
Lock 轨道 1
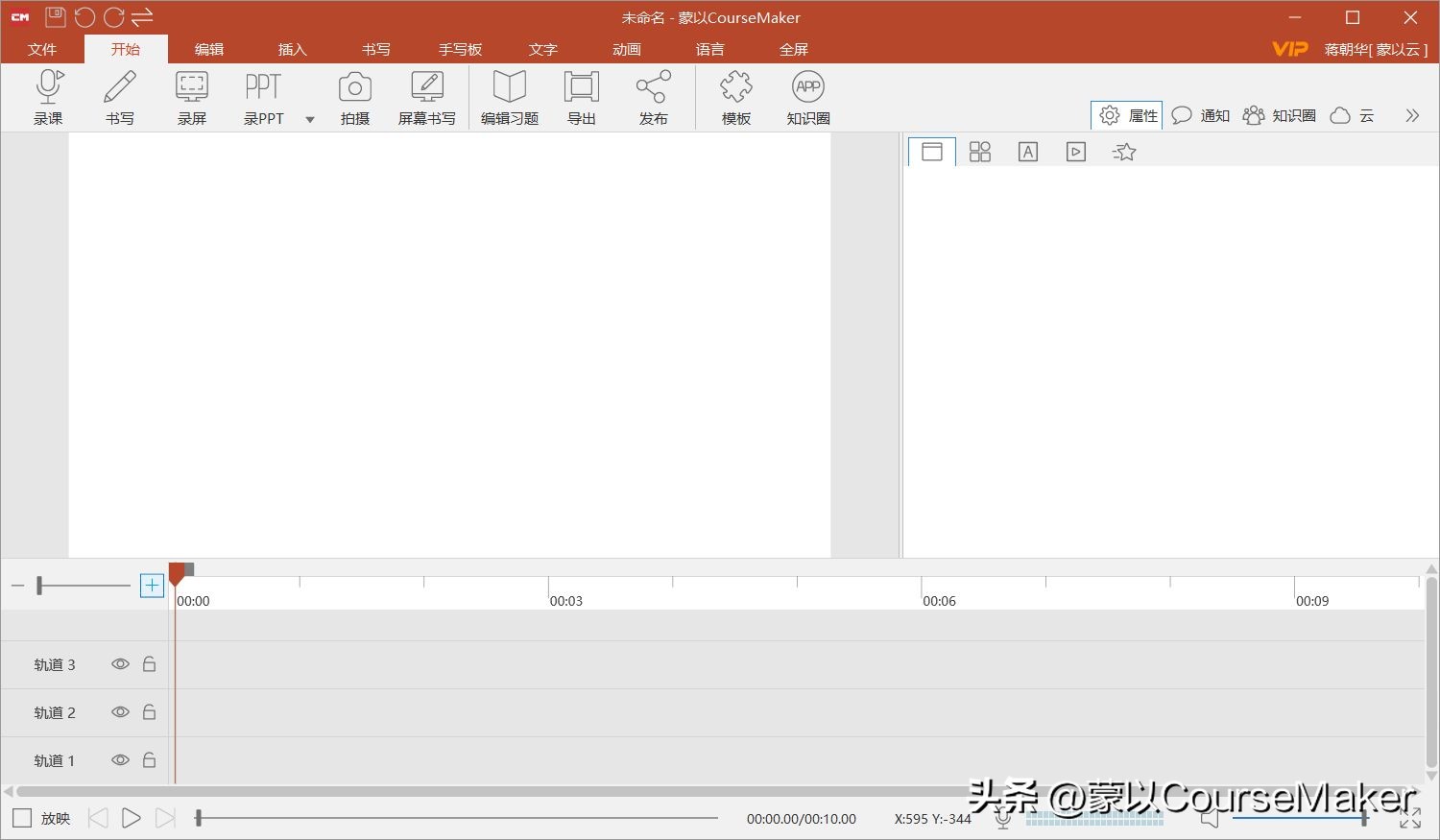[149, 760]
